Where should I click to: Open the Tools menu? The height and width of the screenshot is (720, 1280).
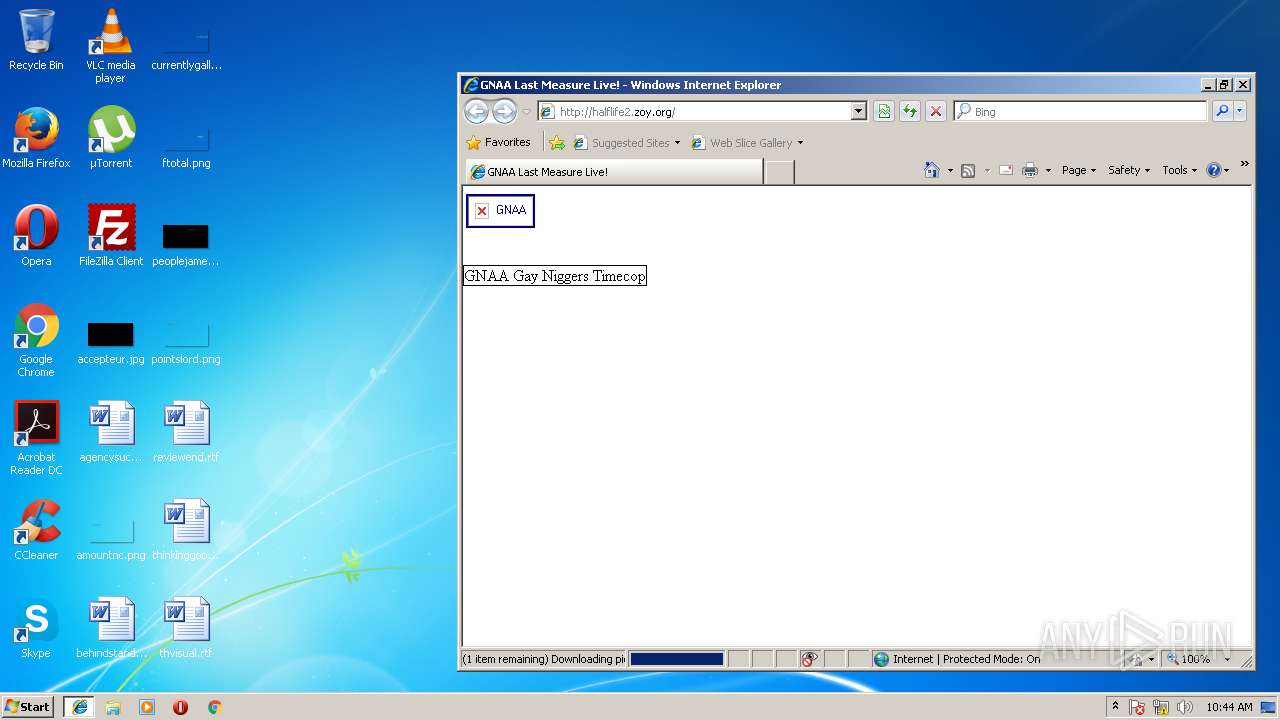1180,171
